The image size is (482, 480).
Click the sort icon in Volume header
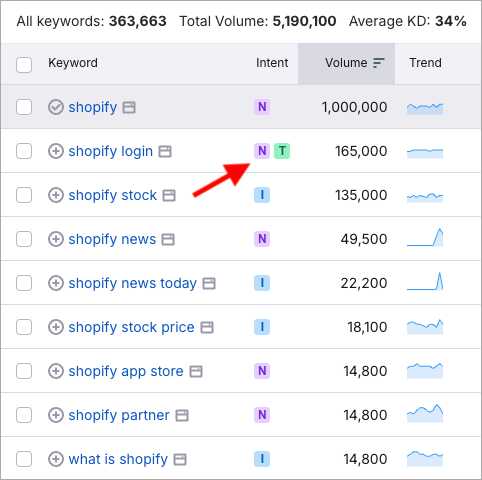coord(379,63)
